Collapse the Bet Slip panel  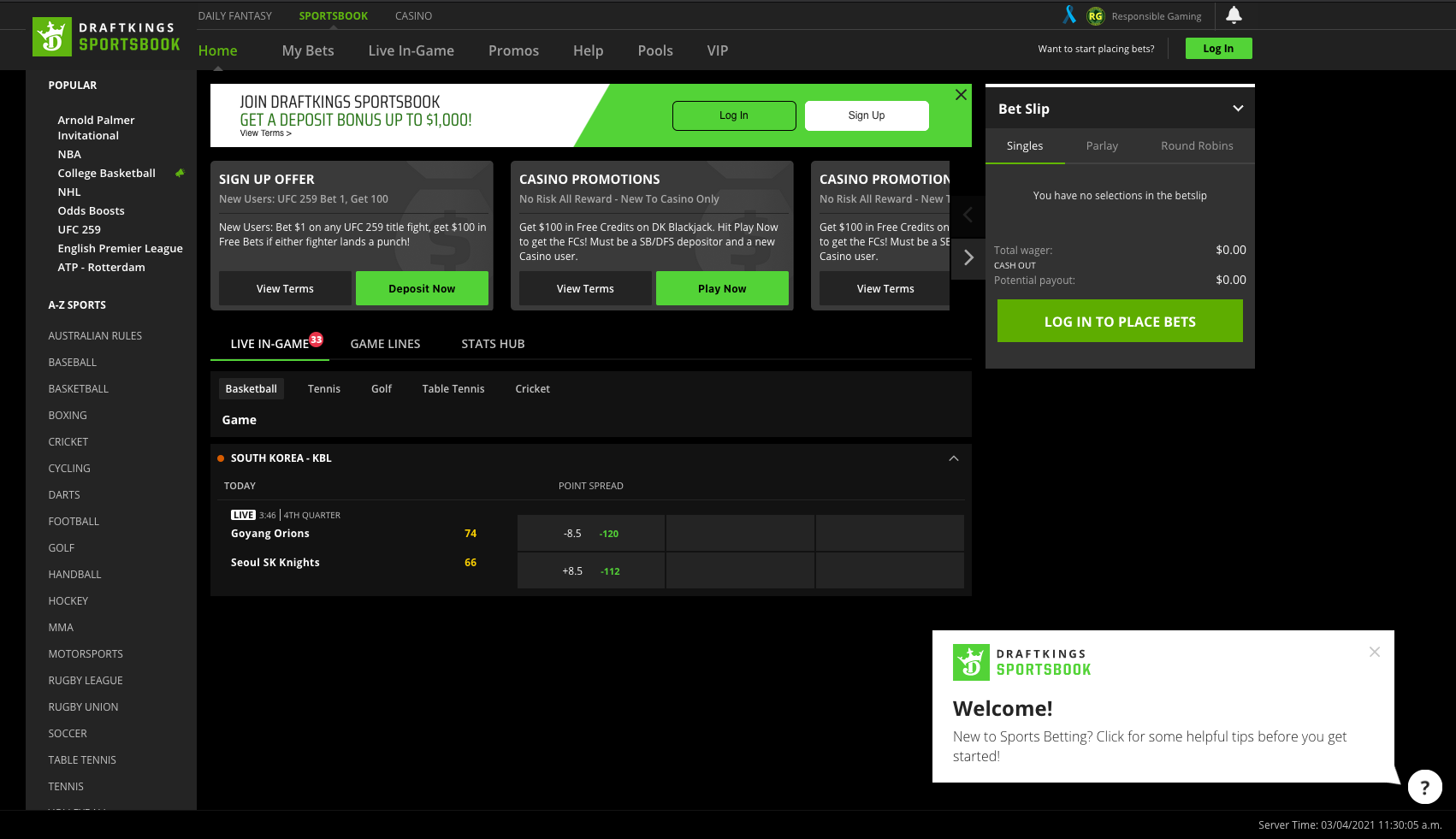1238,109
